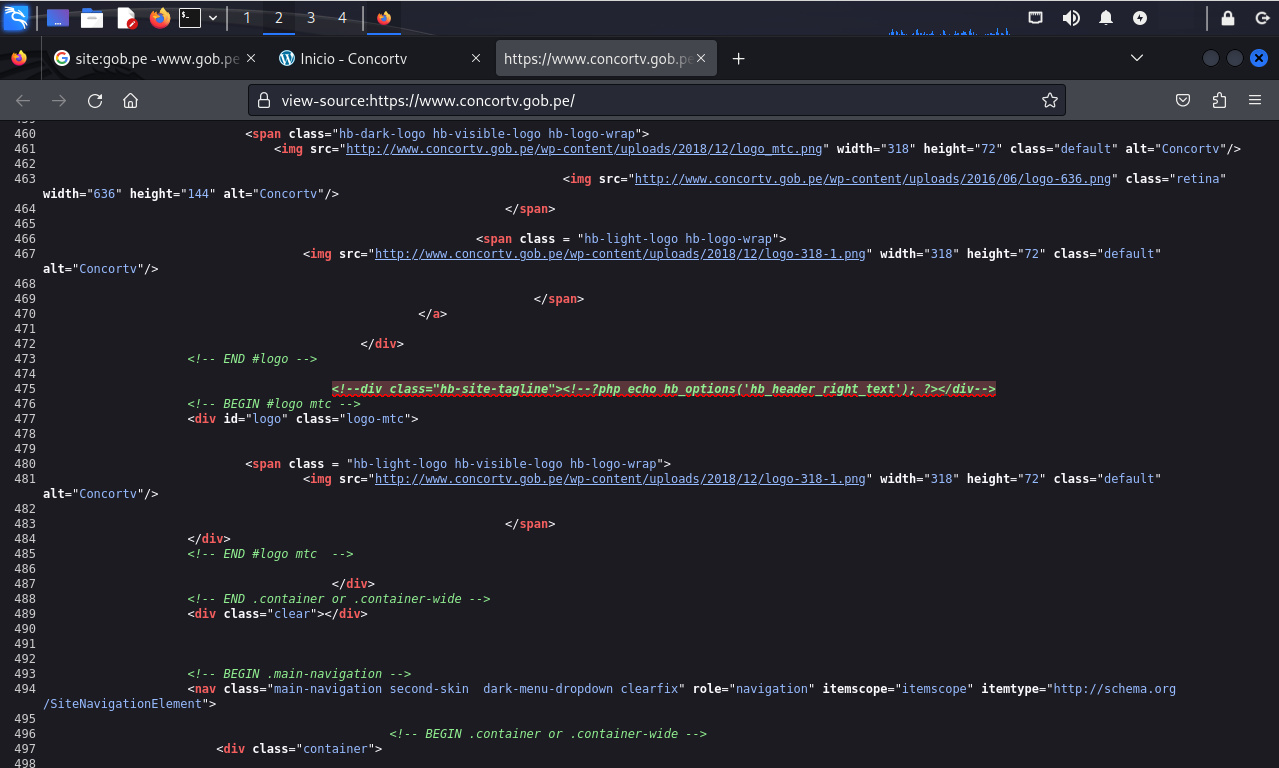1279x768 pixels.
Task: Open the logo-636.png source link
Action: point(873,179)
